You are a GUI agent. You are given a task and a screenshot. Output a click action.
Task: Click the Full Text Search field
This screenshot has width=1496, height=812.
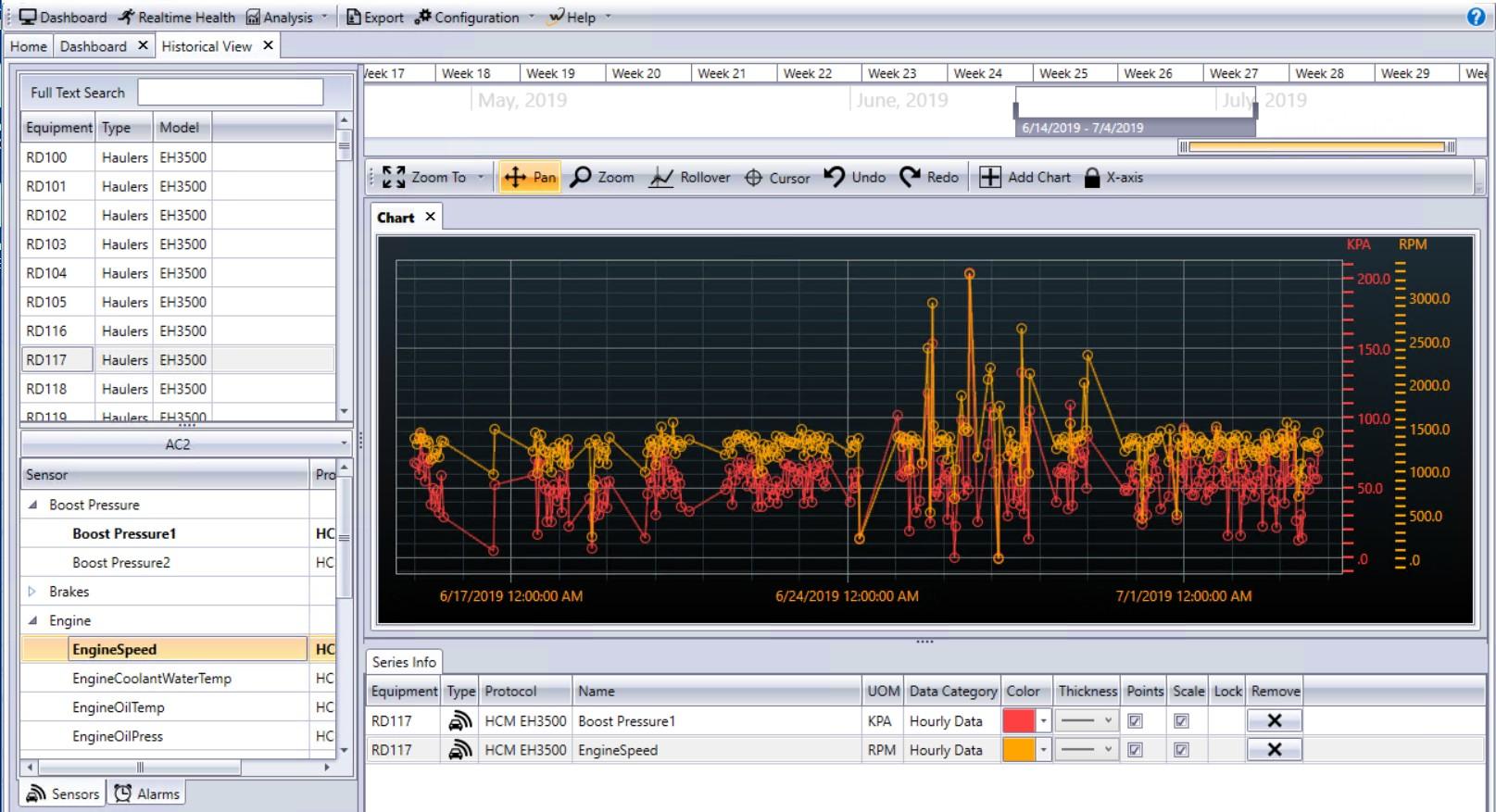click(x=231, y=93)
